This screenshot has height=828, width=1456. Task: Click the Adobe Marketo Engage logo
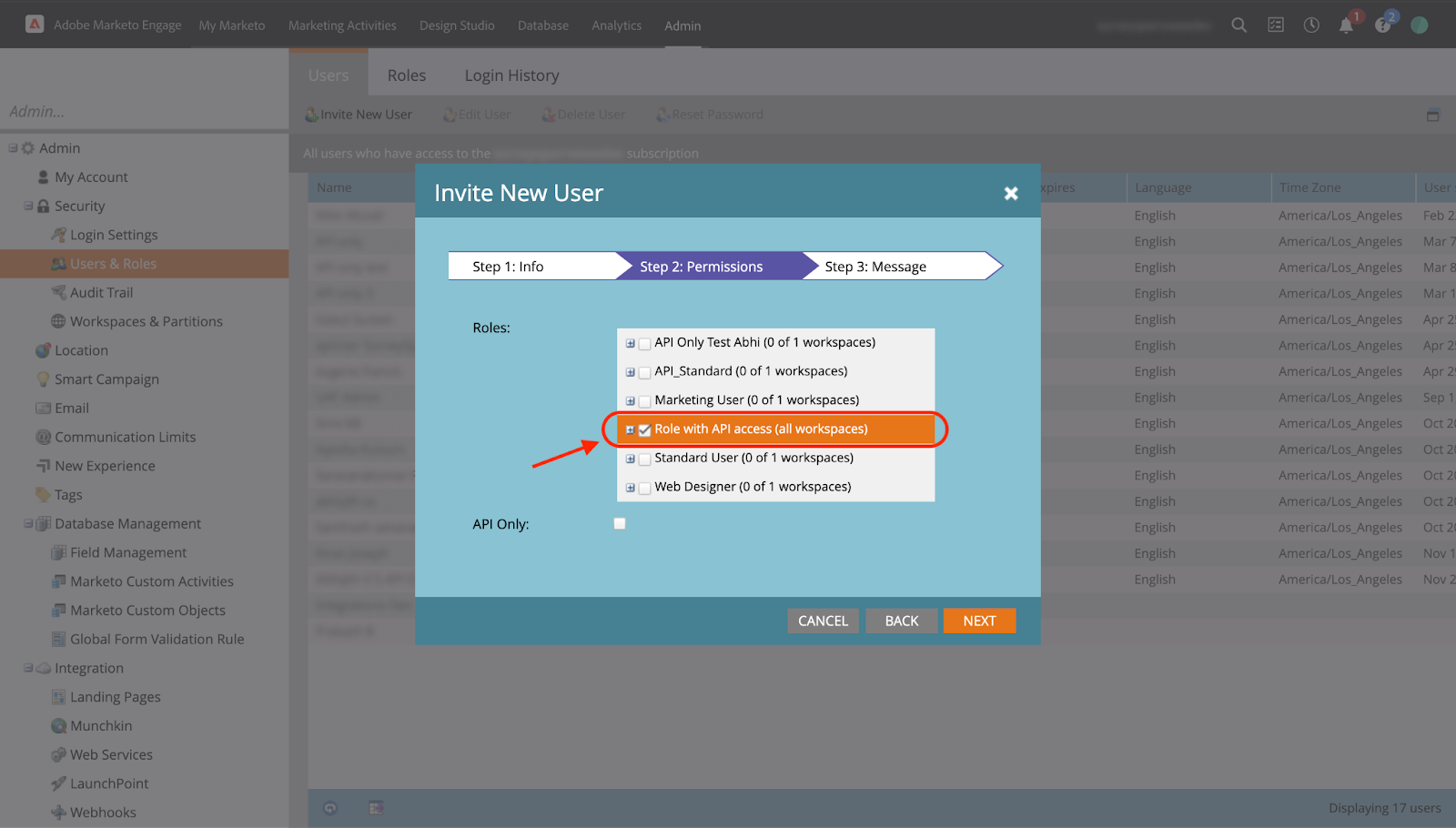(35, 25)
